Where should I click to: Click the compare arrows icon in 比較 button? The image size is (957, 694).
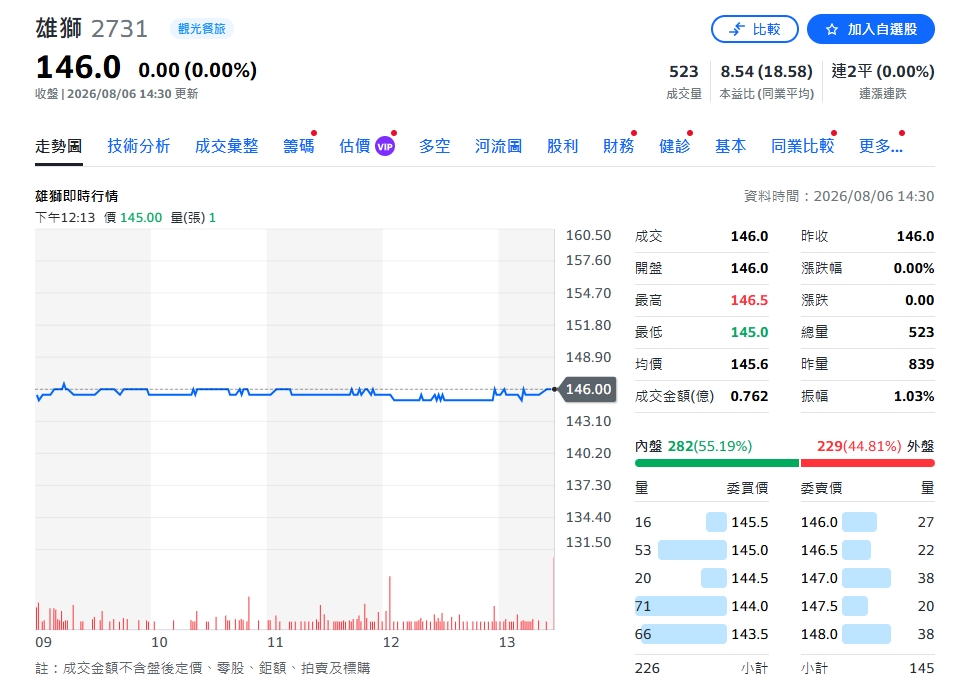[x=737, y=29]
